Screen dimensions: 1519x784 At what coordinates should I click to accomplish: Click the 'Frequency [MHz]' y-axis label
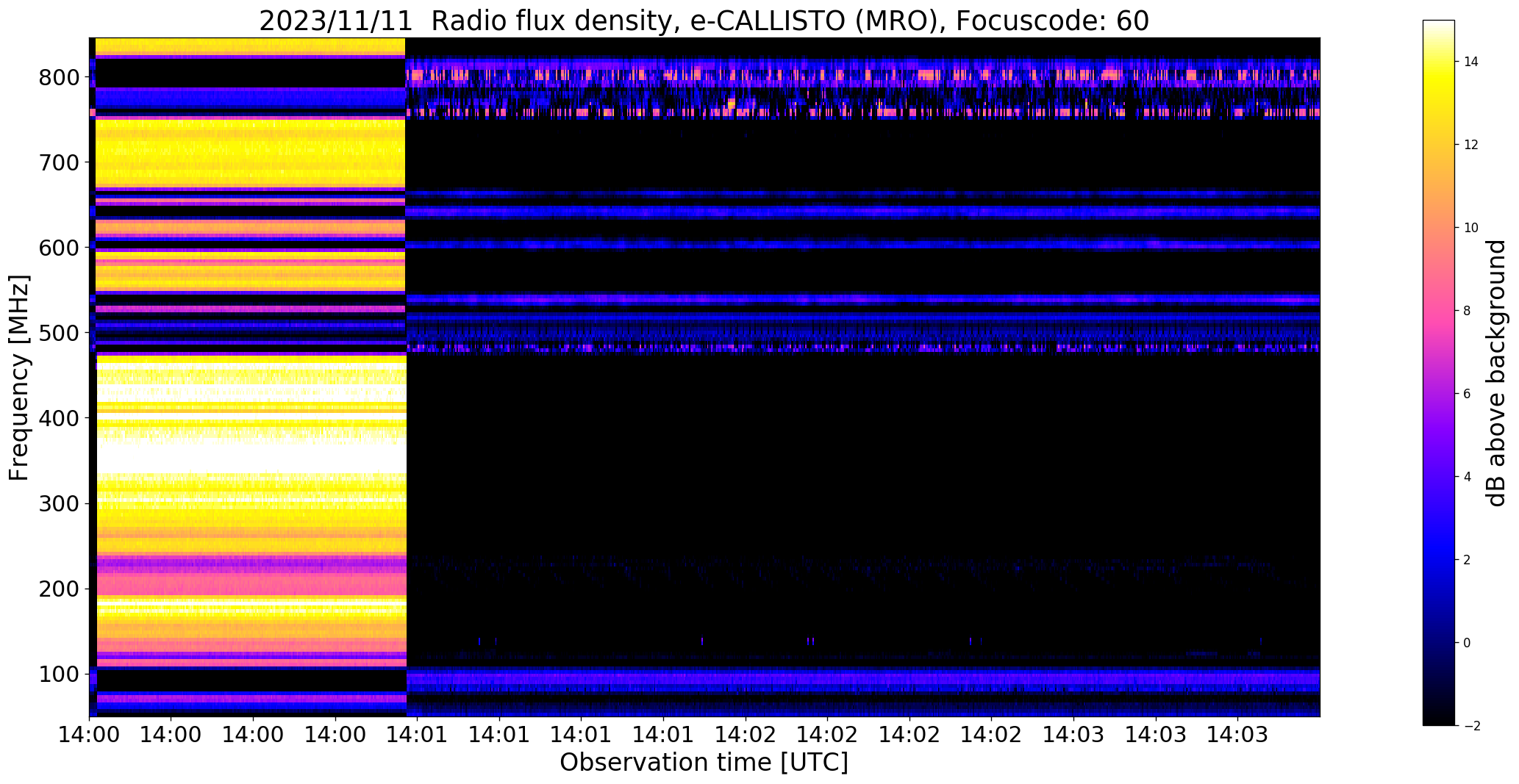pos(19,378)
